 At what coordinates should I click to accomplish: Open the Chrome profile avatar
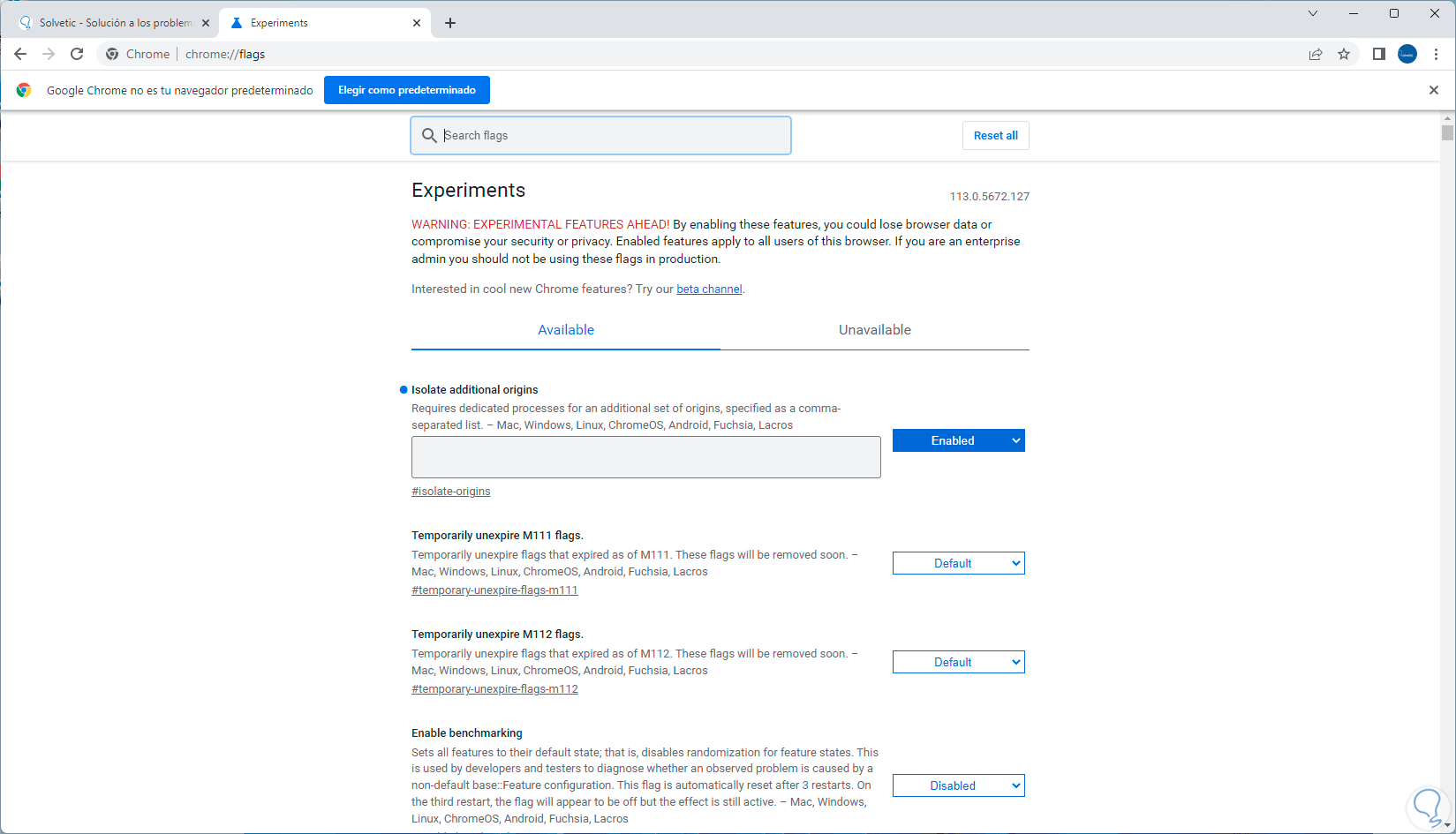[x=1407, y=54]
